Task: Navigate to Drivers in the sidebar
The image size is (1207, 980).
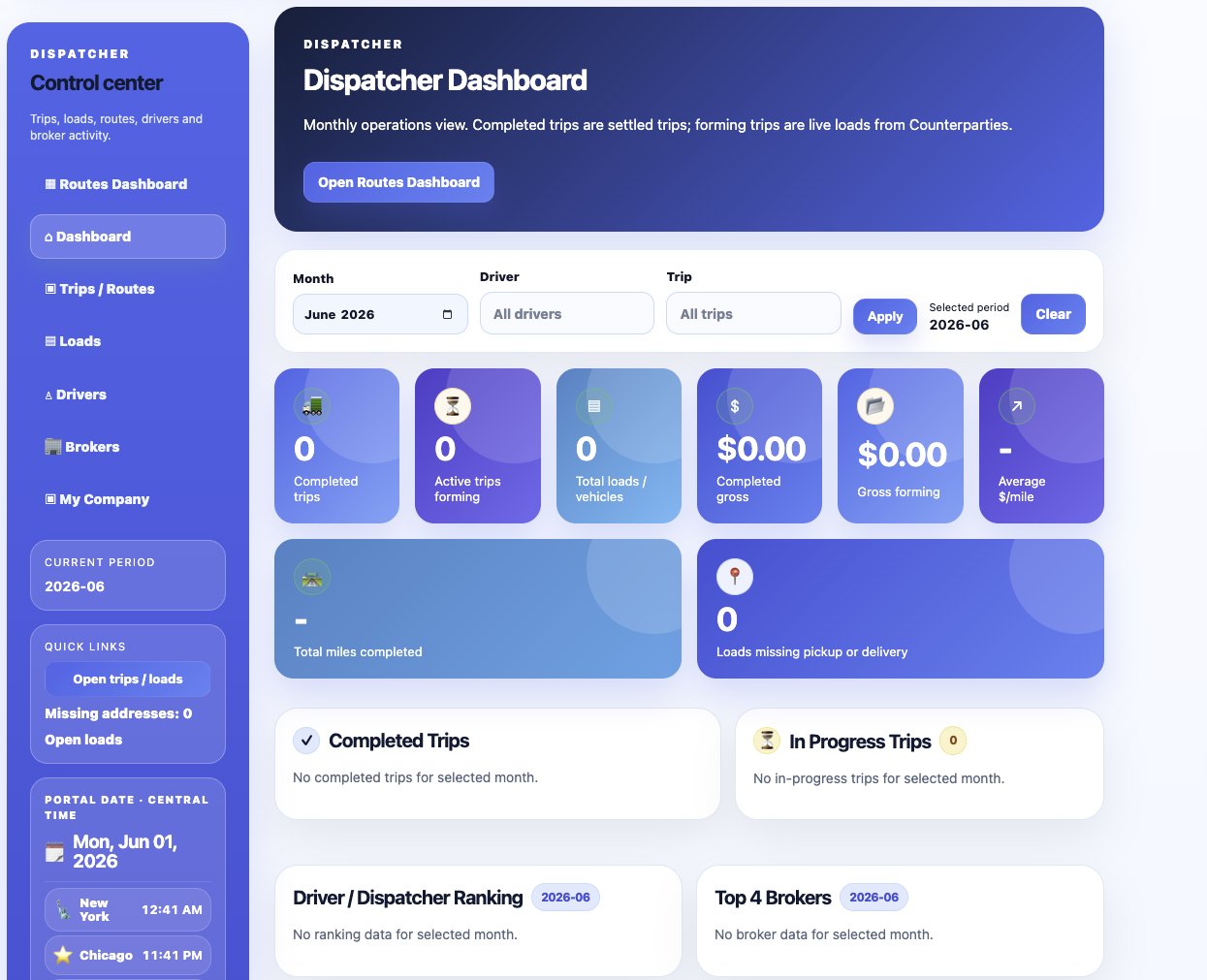Action: click(x=128, y=395)
